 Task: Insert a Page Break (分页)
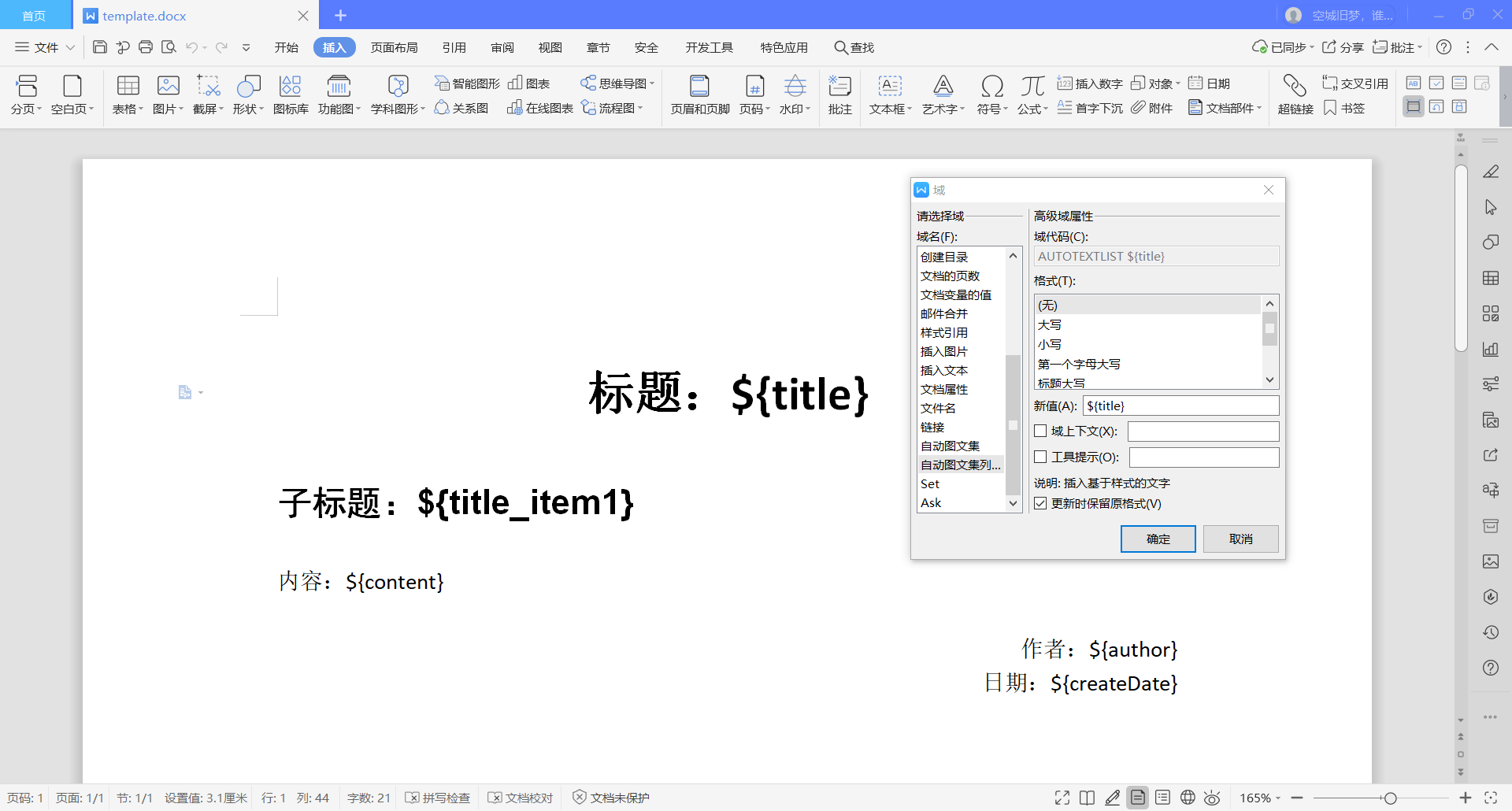27,94
